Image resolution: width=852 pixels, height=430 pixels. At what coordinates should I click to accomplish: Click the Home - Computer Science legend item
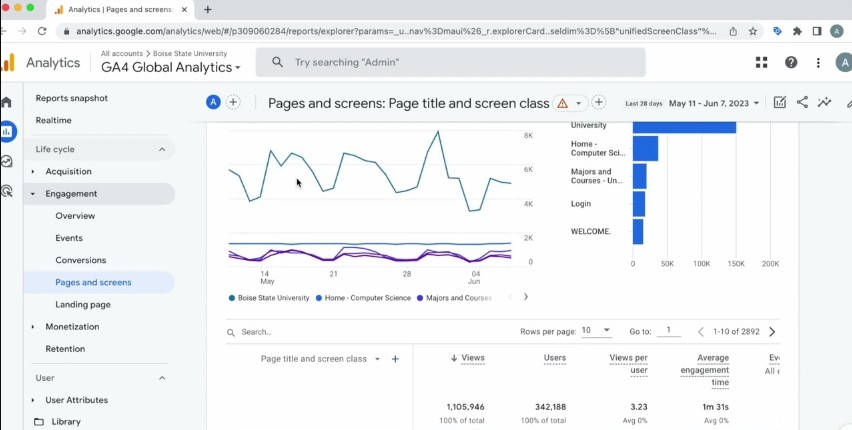(363, 298)
